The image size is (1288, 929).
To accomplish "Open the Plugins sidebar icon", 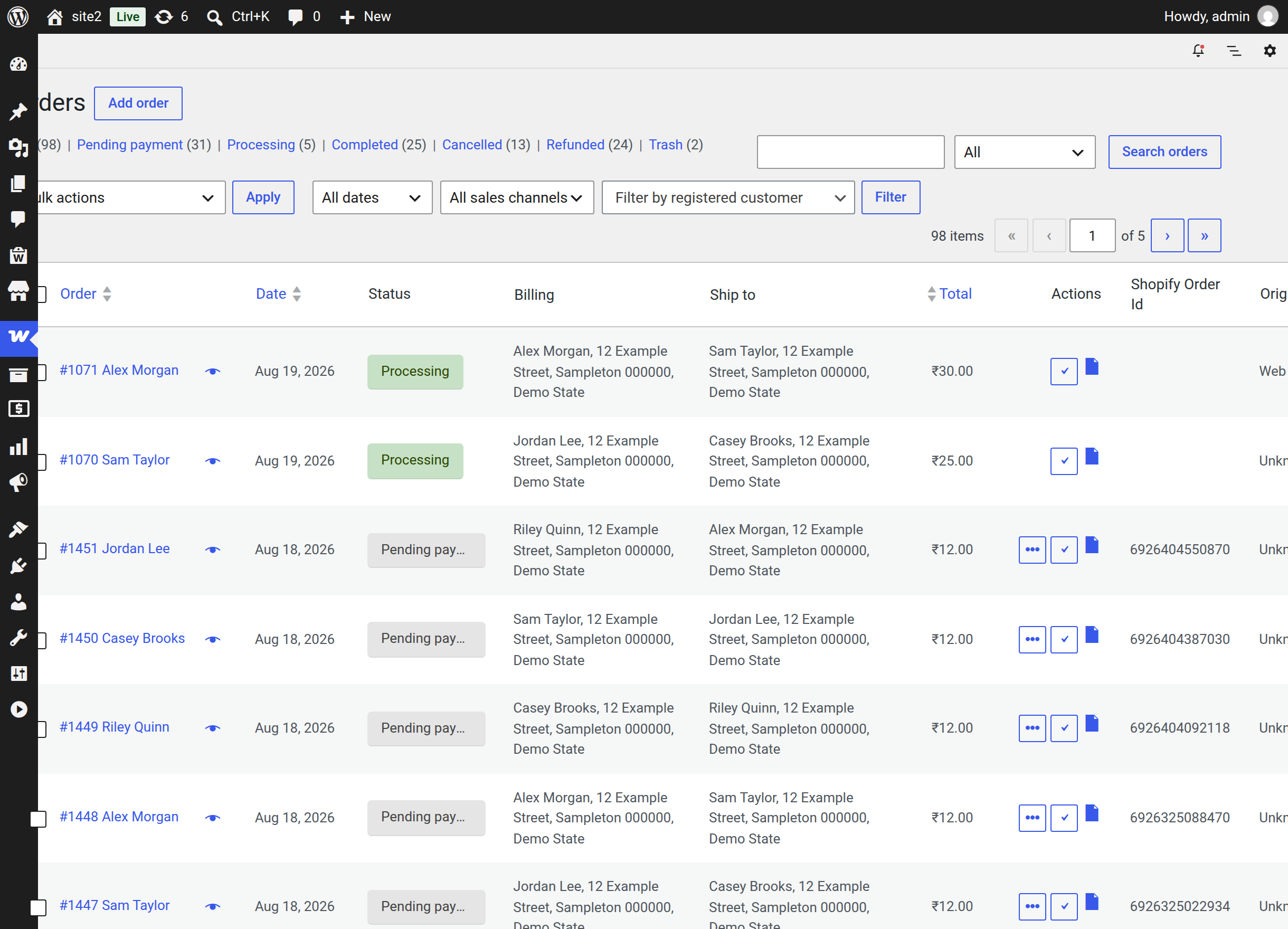I will [19, 565].
